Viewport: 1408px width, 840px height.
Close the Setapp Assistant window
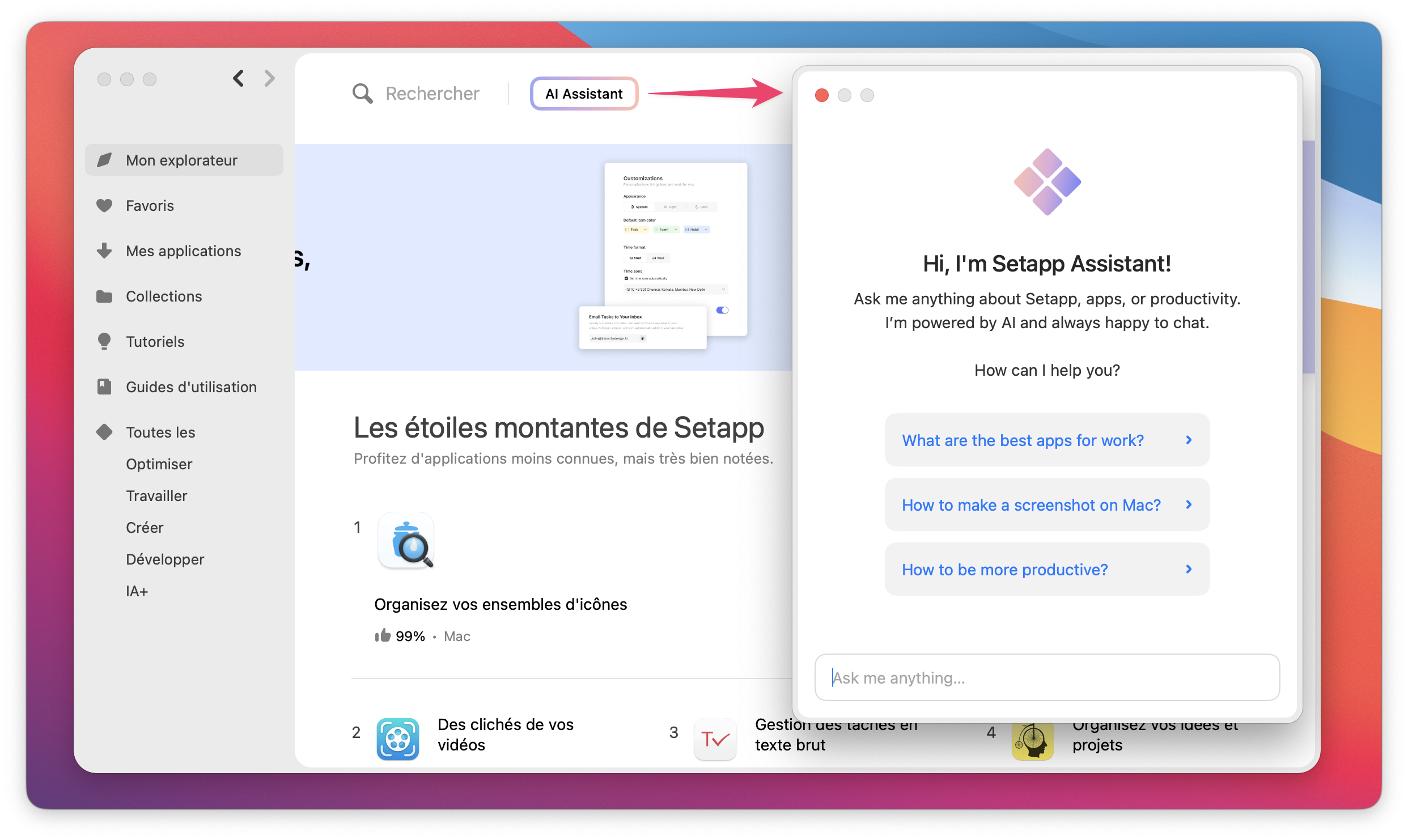click(x=821, y=95)
